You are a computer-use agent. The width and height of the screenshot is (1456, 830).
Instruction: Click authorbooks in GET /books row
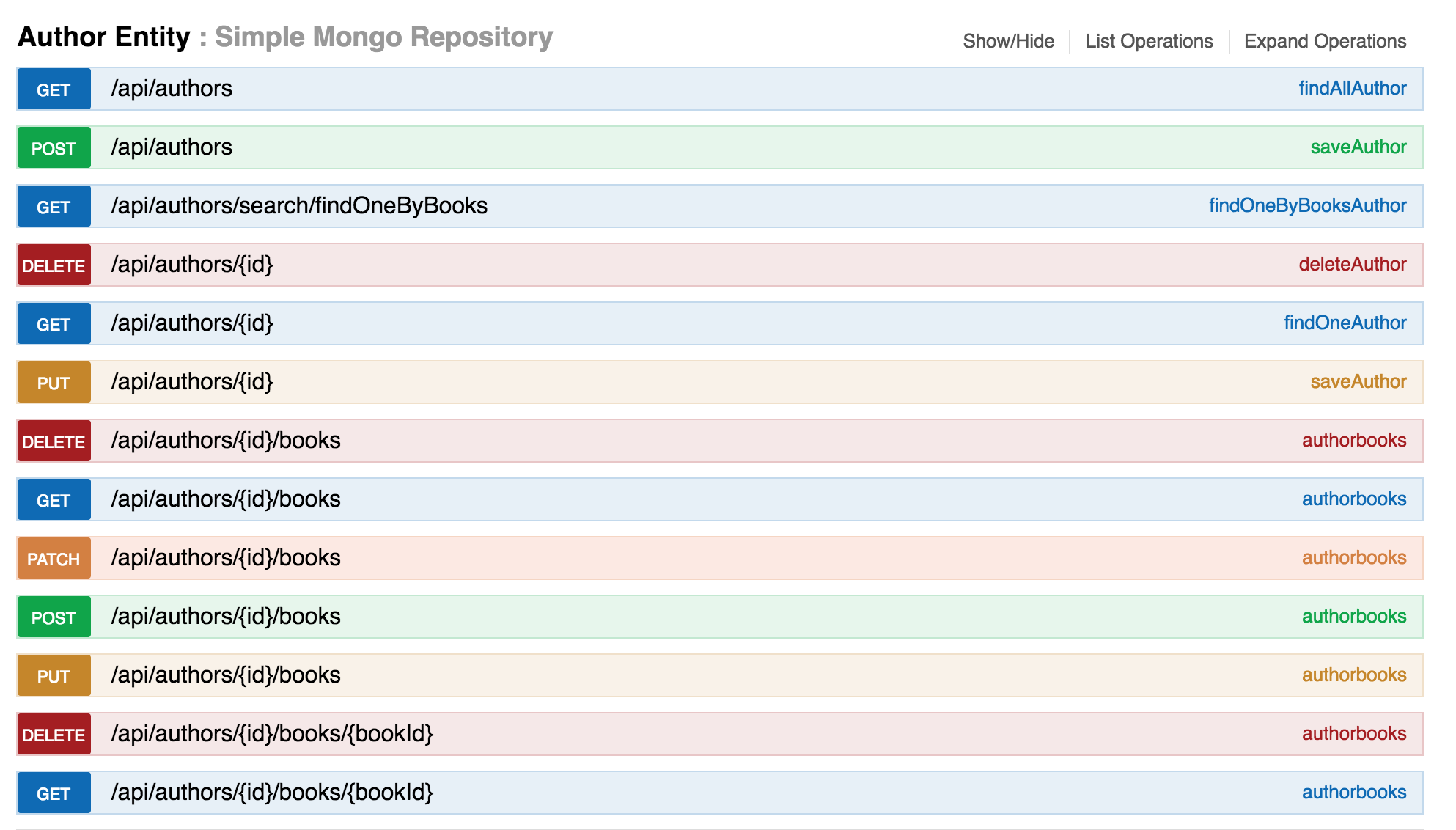(x=1353, y=499)
